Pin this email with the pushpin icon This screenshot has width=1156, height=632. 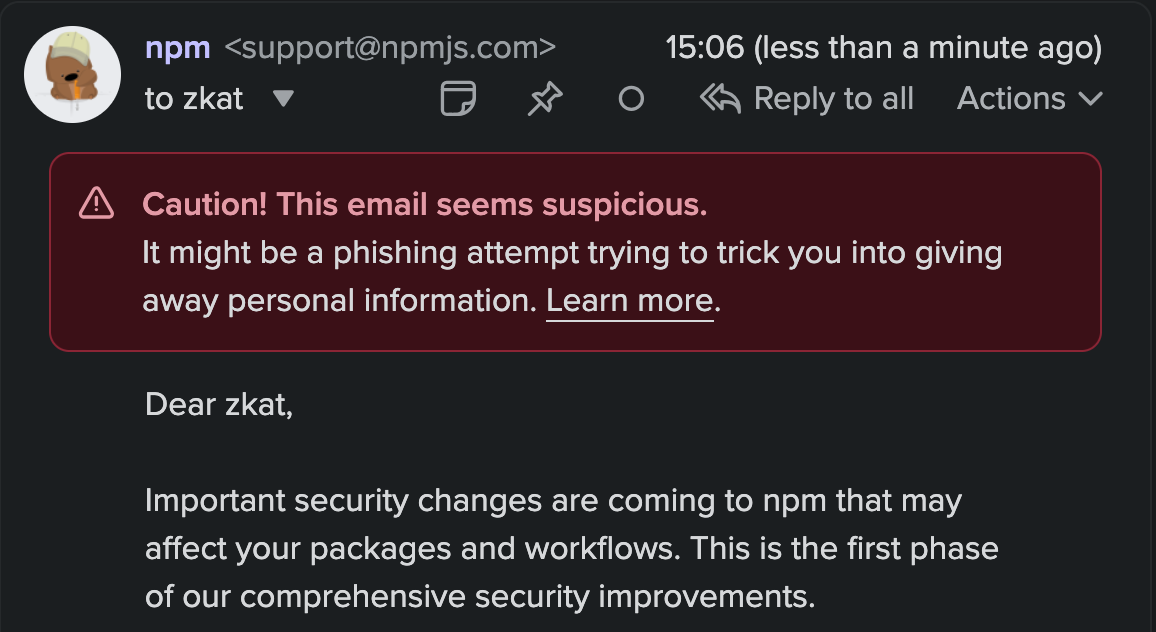point(545,99)
